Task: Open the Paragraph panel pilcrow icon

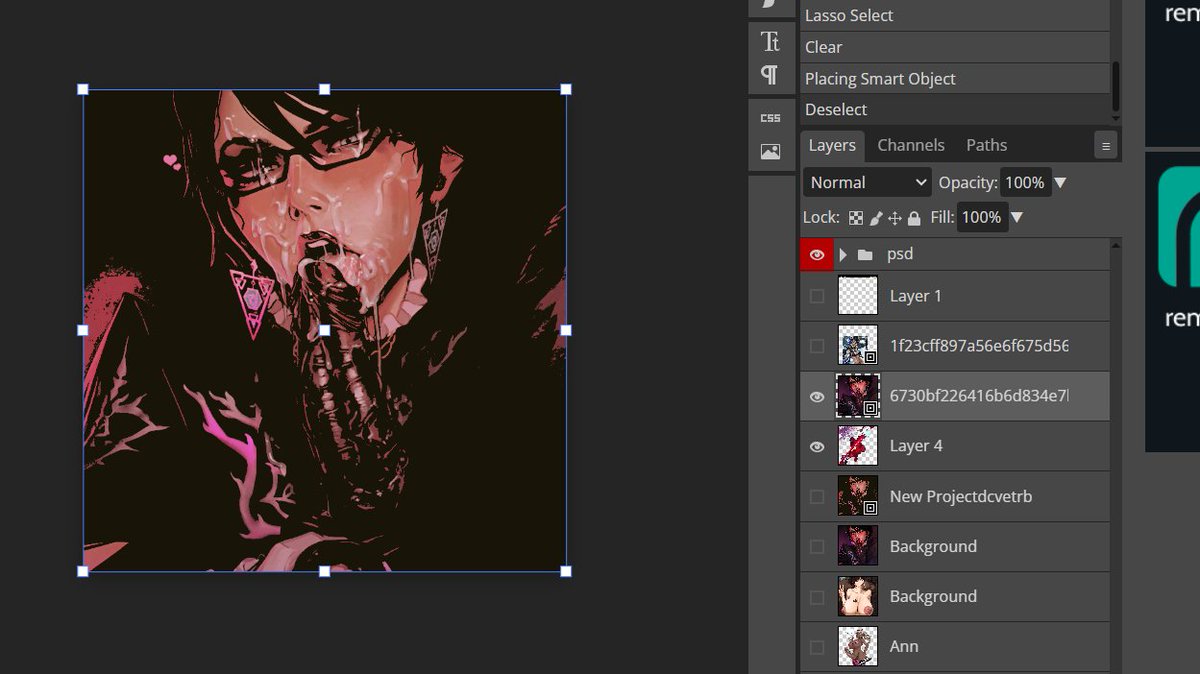Action: point(769,75)
